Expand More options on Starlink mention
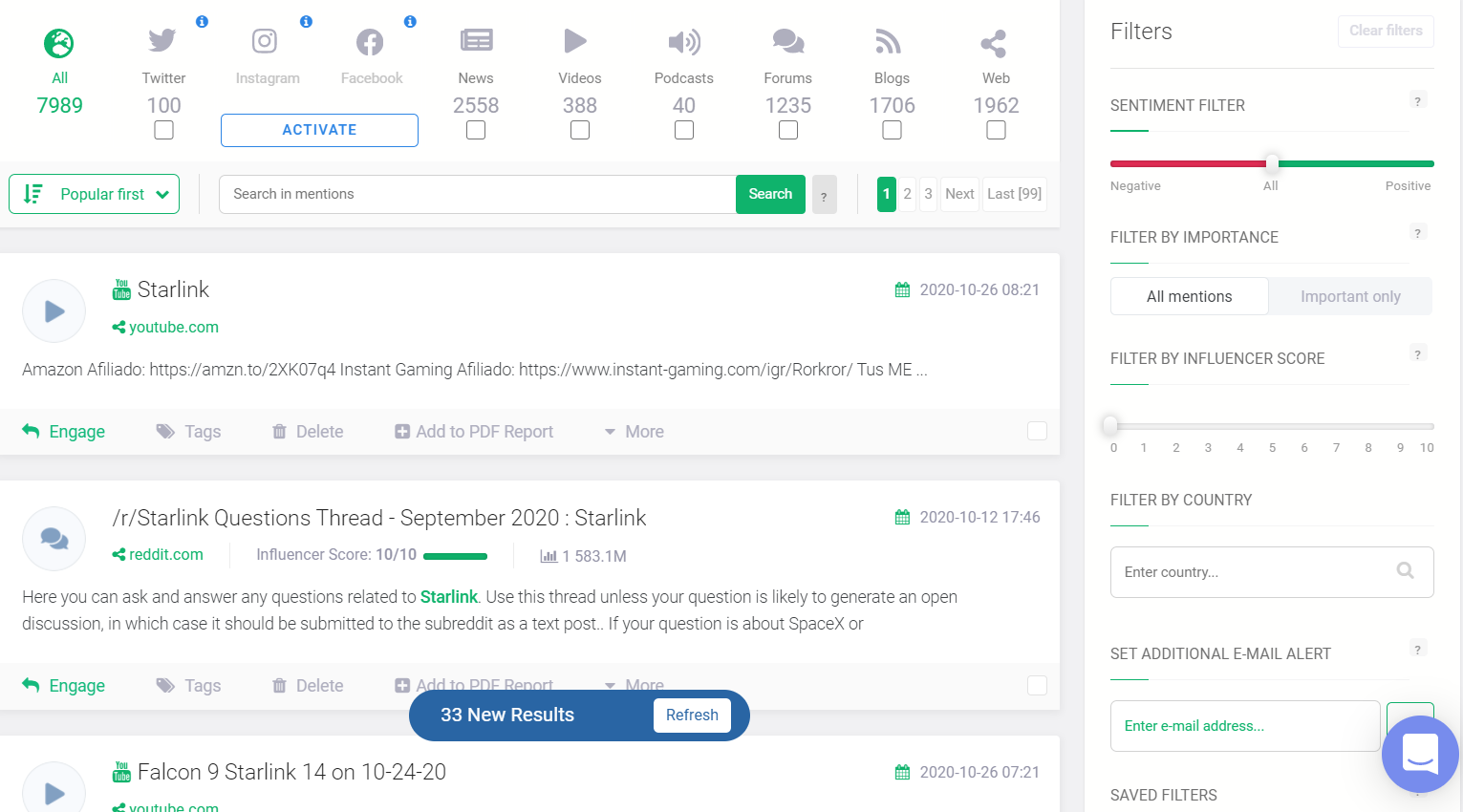 pyautogui.click(x=635, y=432)
